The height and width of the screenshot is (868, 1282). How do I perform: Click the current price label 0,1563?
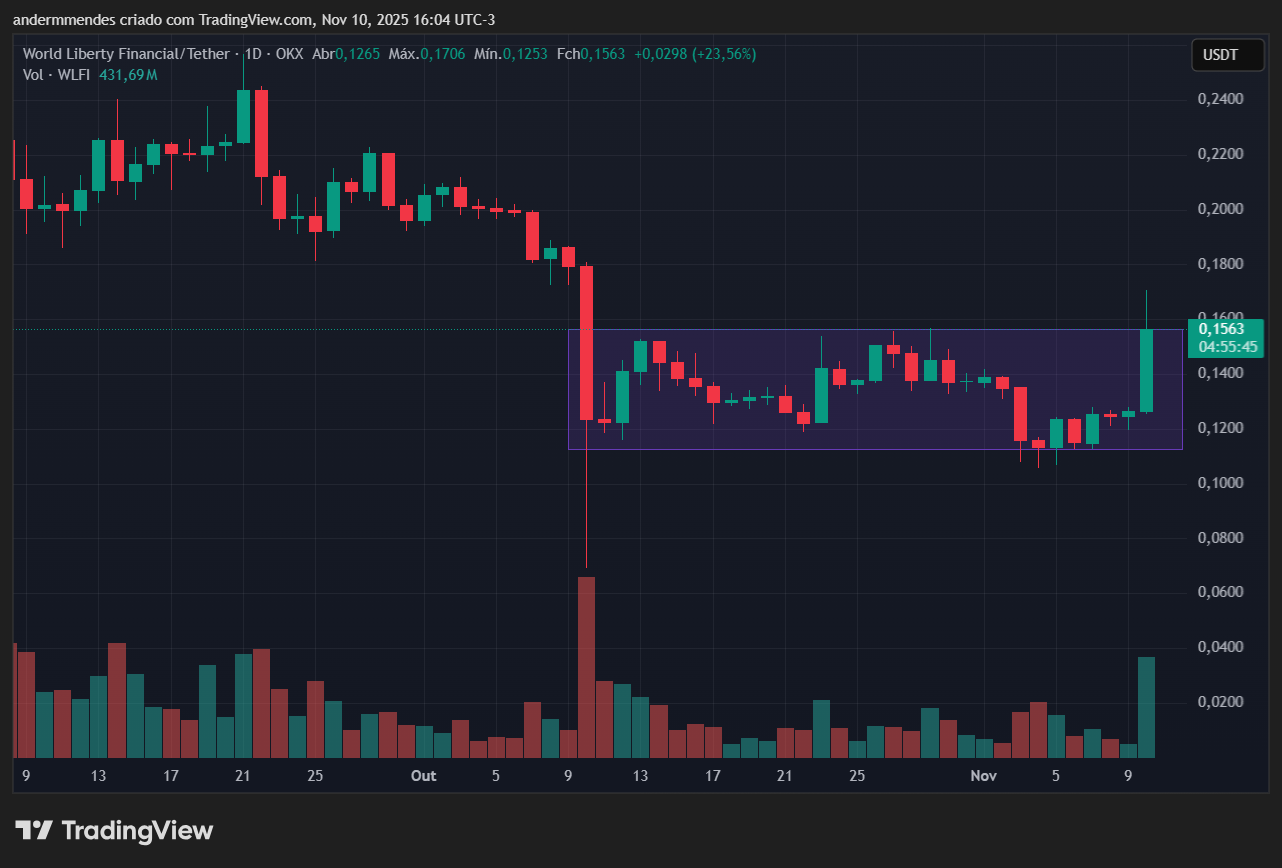[x=1227, y=329]
